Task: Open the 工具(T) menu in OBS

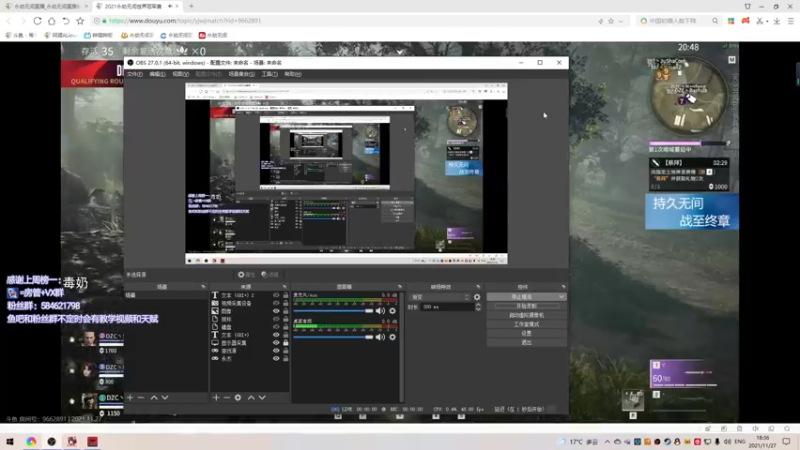Action: [269, 74]
